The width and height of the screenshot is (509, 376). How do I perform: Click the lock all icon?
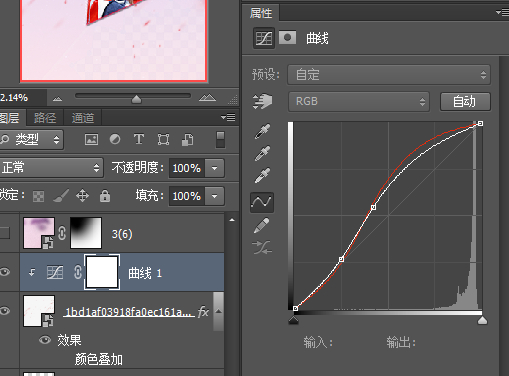tap(105, 196)
